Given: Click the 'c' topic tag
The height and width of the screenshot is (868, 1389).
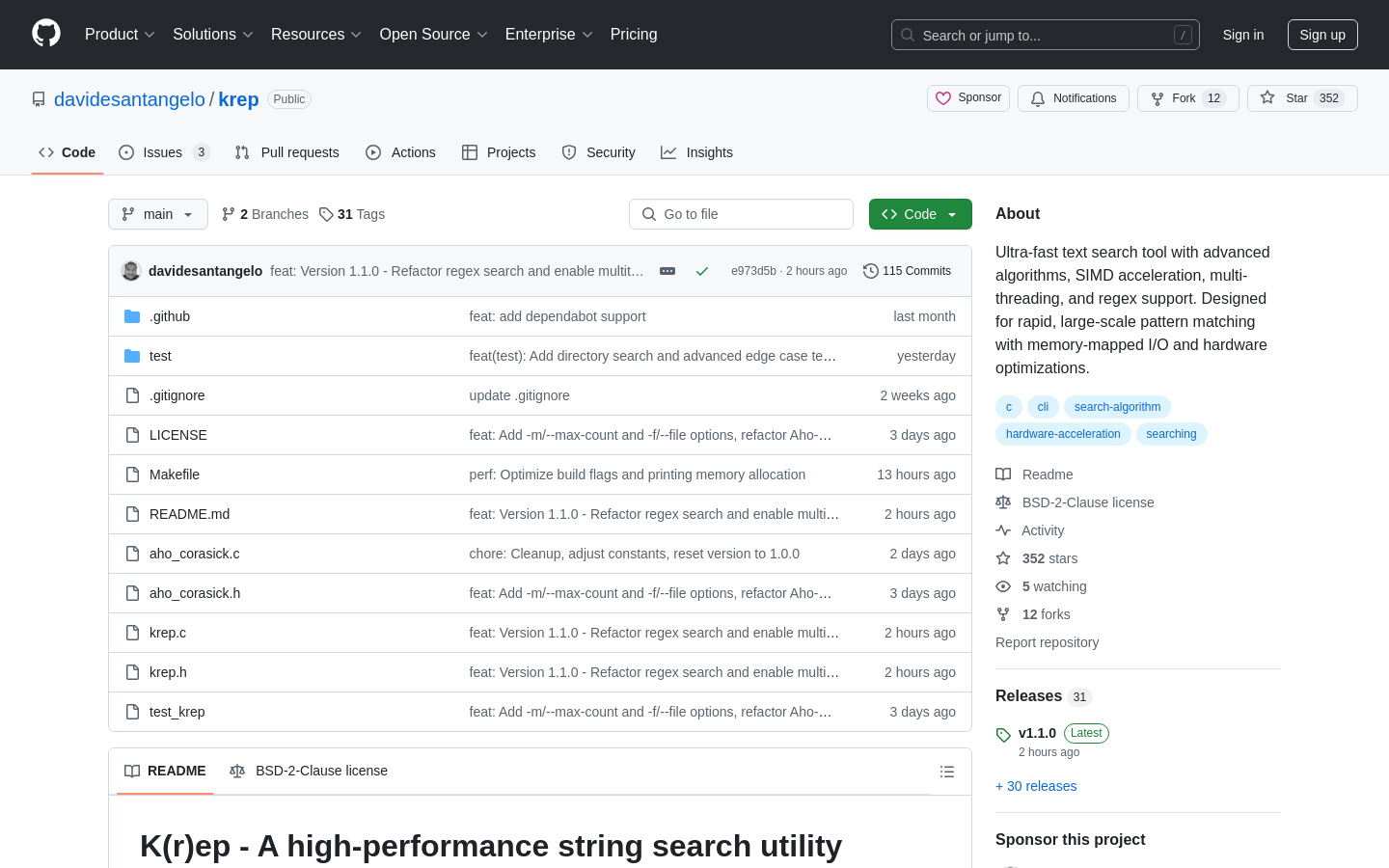Looking at the screenshot, I should (1009, 407).
